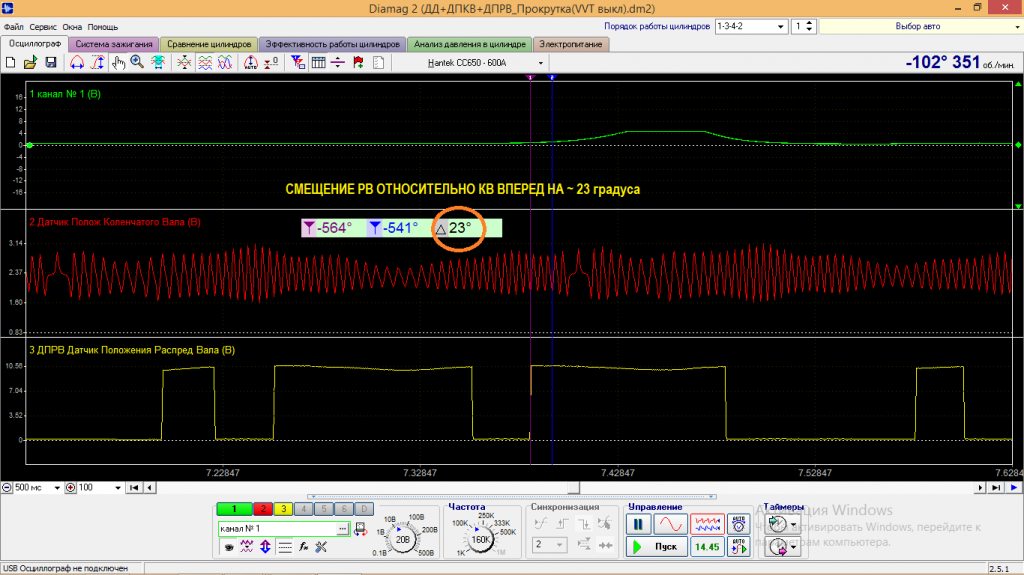This screenshot has height=575, width=1024.
Task: Click the AUTO scale arc icon in toolbar
Action: pyautogui.click(x=250, y=63)
